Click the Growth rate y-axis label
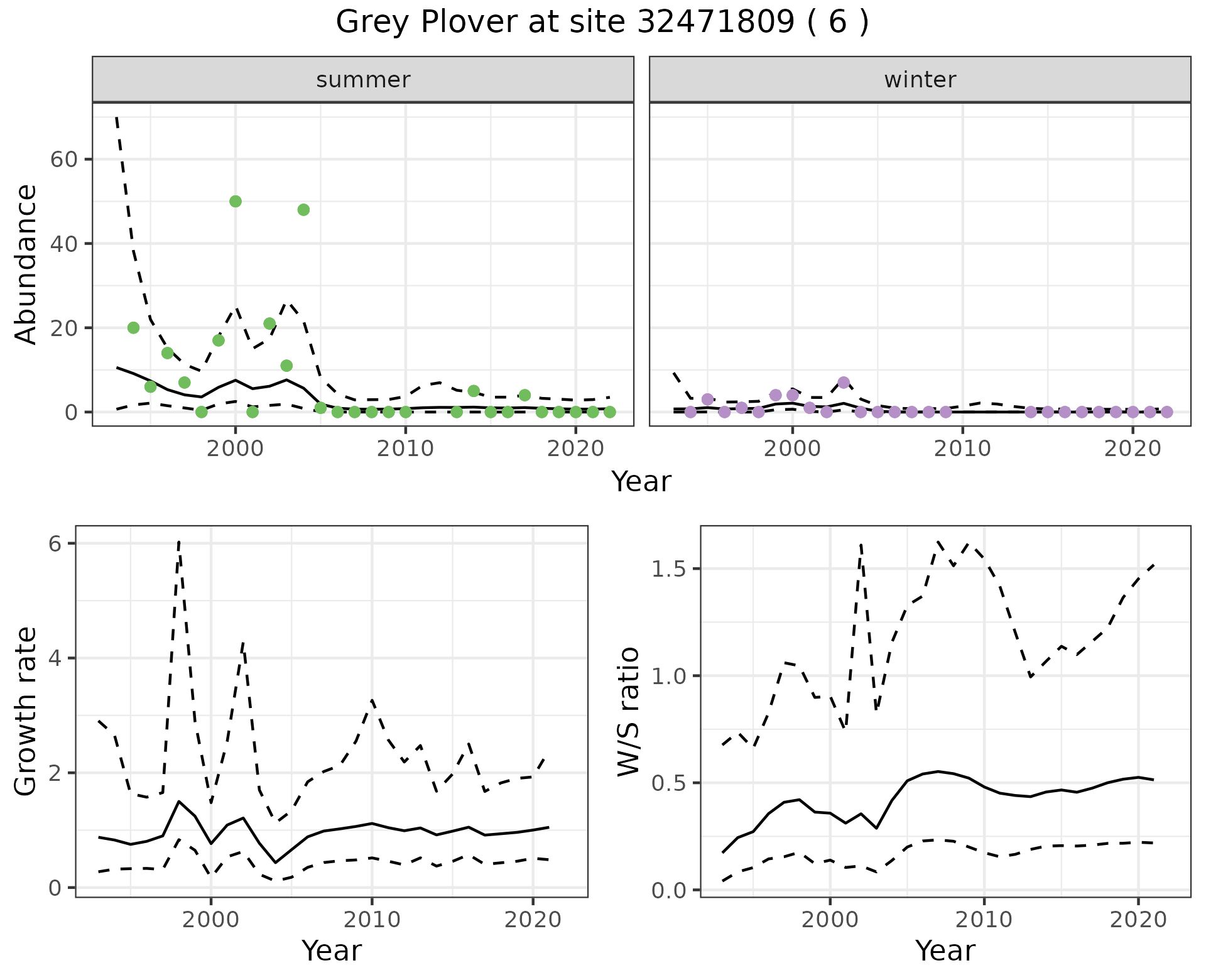 (x=26, y=711)
